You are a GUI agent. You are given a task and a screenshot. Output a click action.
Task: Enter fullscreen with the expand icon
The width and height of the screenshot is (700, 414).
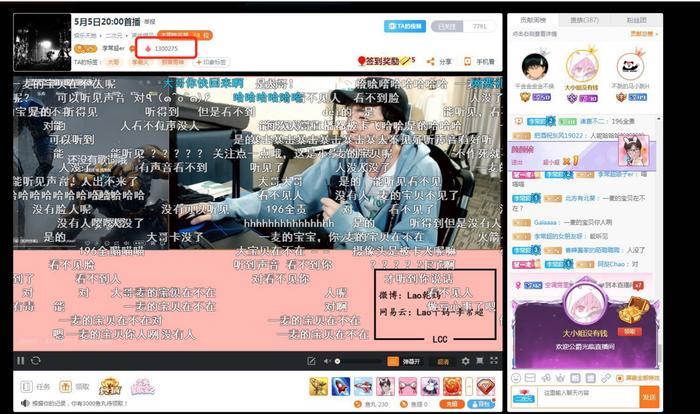[x=494, y=360]
